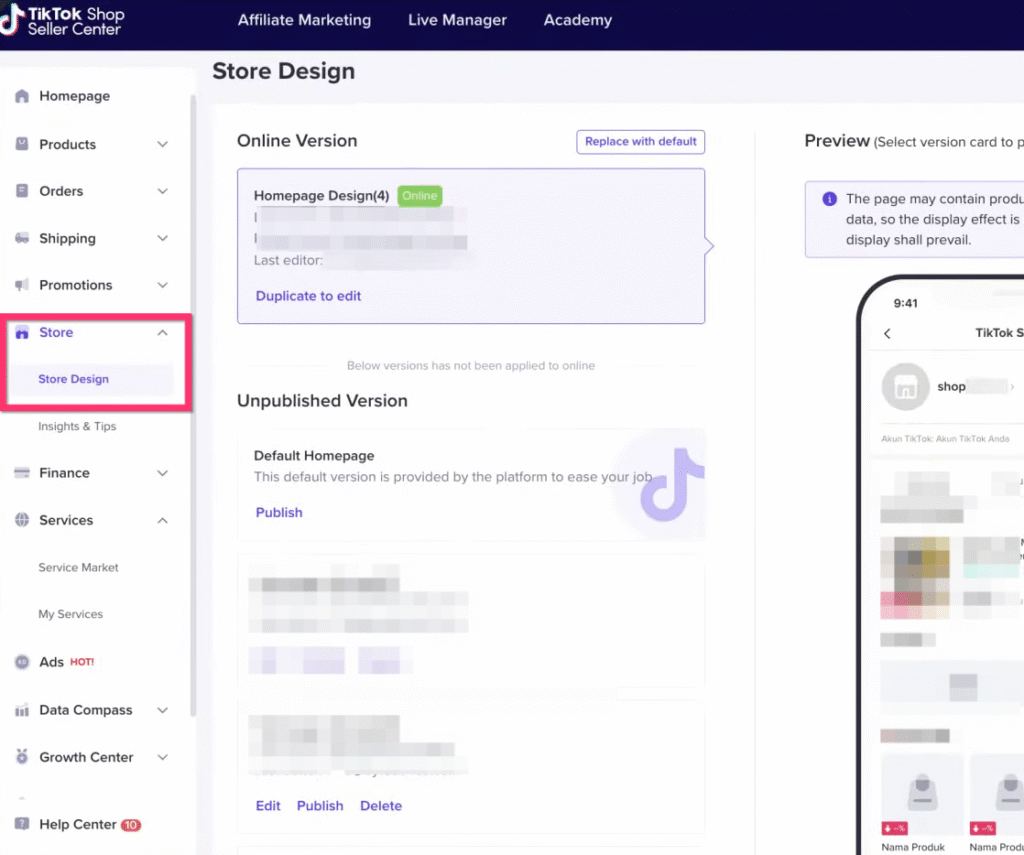The image size is (1024, 855).
Task: Click the first Nama Produk thumbnail
Action: [x=922, y=794]
